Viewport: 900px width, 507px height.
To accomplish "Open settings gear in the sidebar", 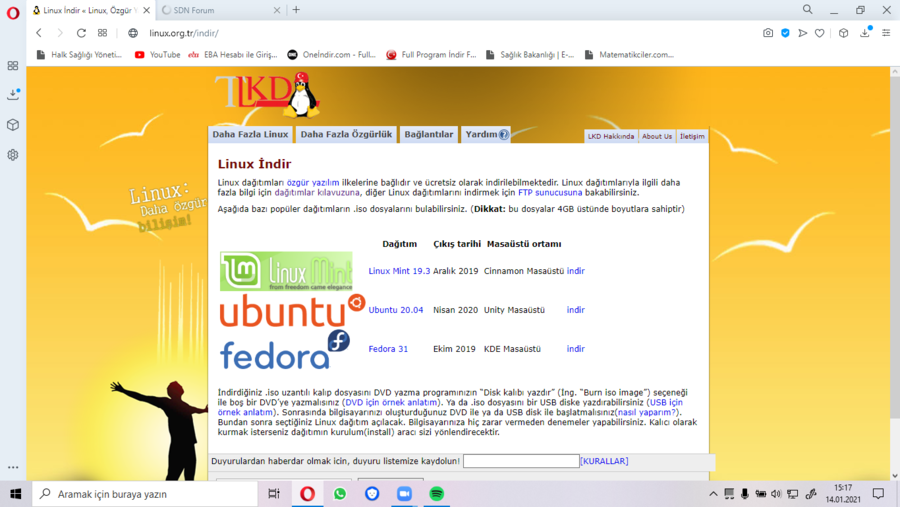I will 13,155.
